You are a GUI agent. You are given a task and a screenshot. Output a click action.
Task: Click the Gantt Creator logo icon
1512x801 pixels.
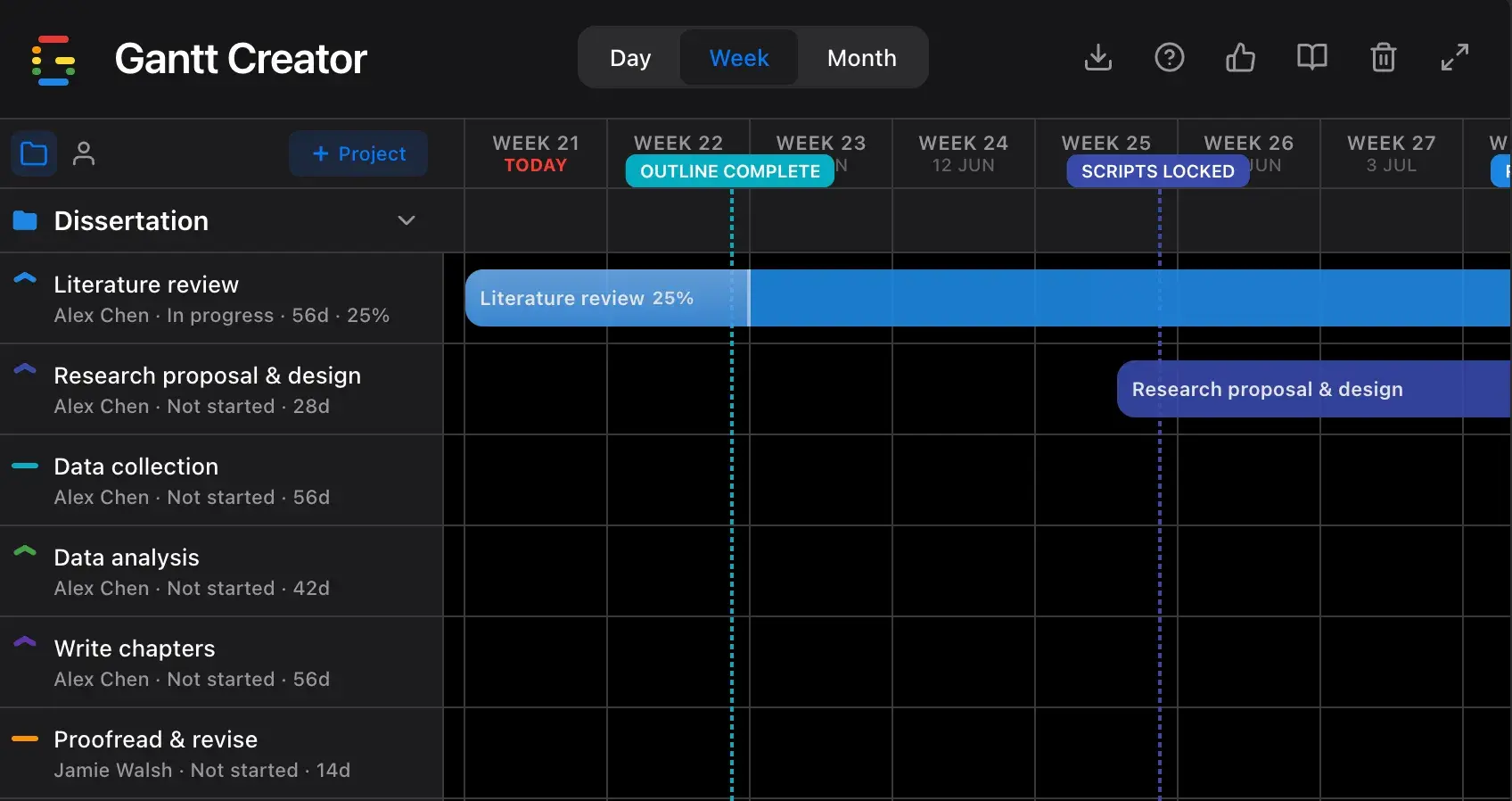53,60
